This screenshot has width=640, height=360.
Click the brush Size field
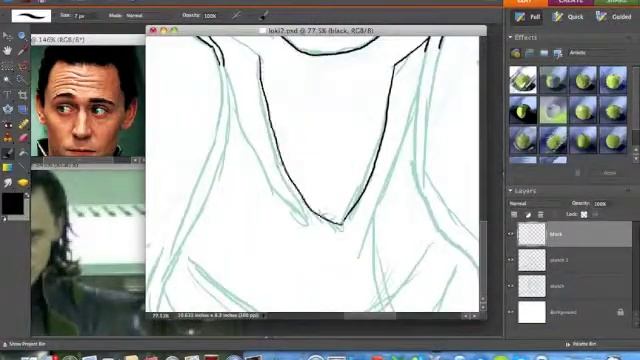[85, 16]
